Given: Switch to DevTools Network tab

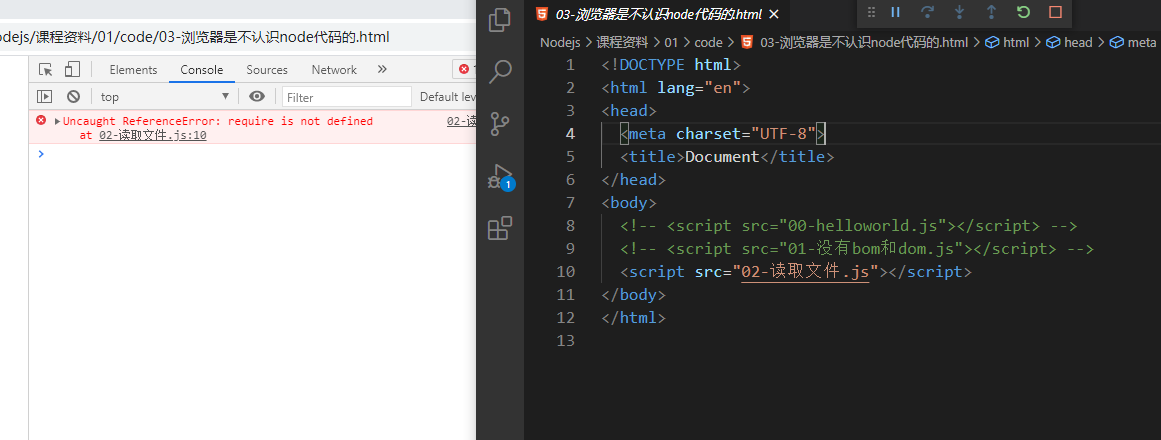Looking at the screenshot, I should pos(334,70).
